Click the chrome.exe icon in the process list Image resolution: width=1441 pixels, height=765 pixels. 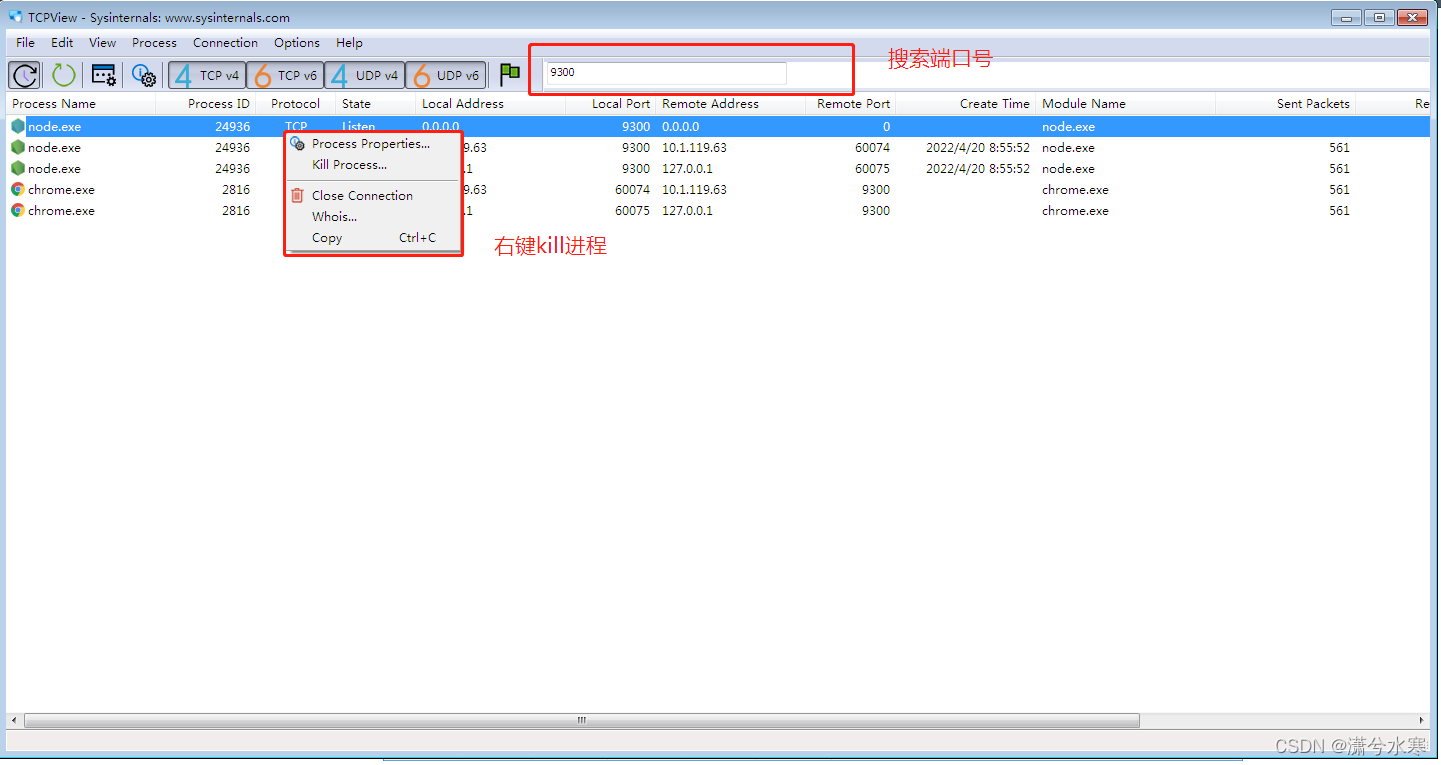tap(17, 189)
